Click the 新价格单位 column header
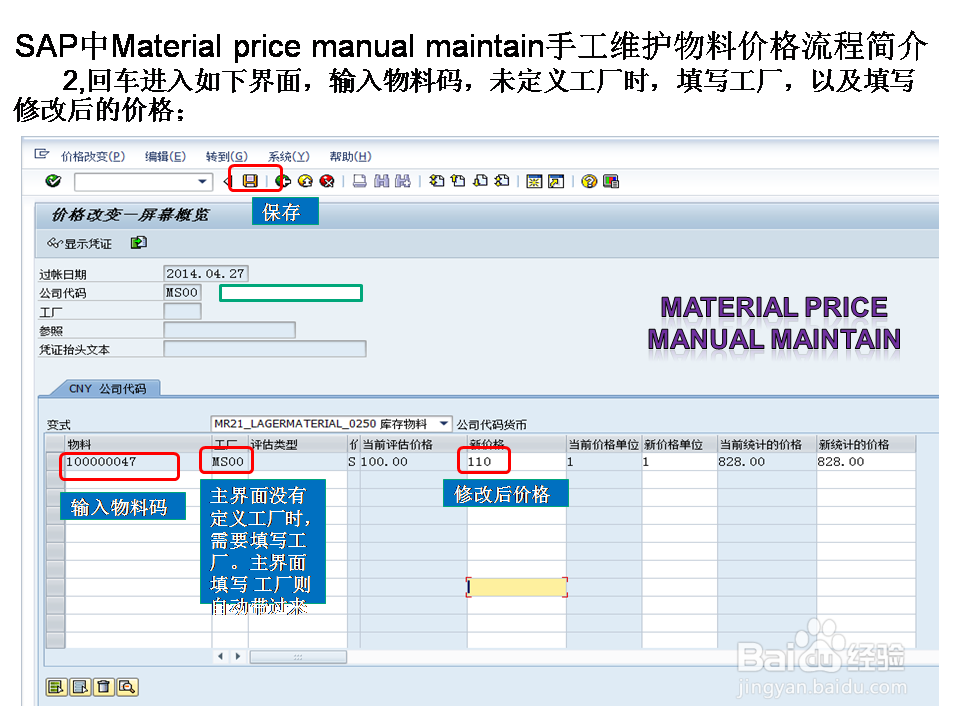This screenshot has width=960, height=720. (x=679, y=444)
